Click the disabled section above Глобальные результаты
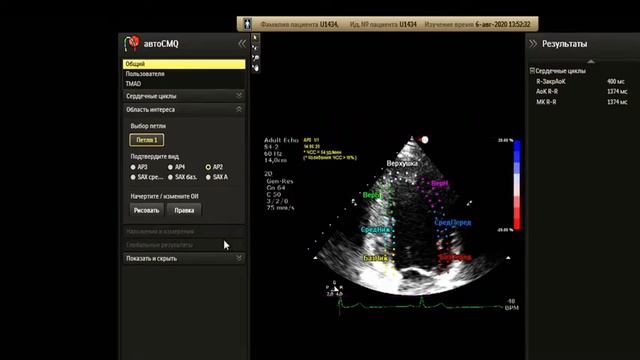 click(184, 231)
